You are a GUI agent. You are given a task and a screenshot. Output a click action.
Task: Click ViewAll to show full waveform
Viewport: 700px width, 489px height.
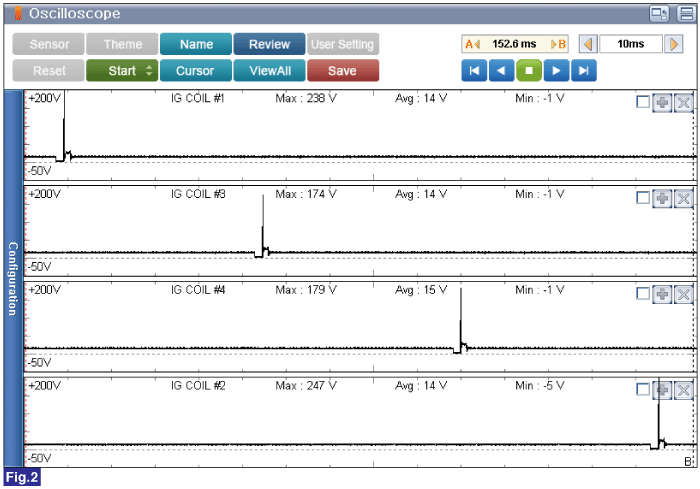coord(269,71)
